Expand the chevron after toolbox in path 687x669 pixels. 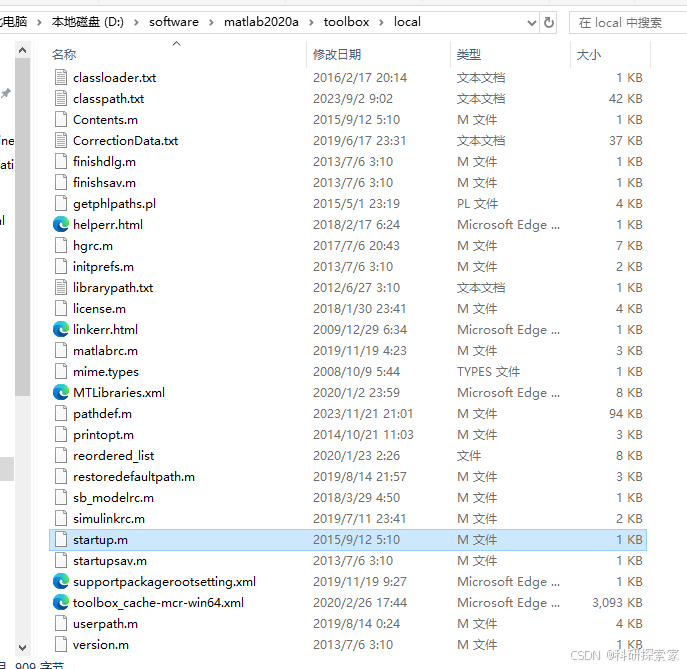(381, 22)
